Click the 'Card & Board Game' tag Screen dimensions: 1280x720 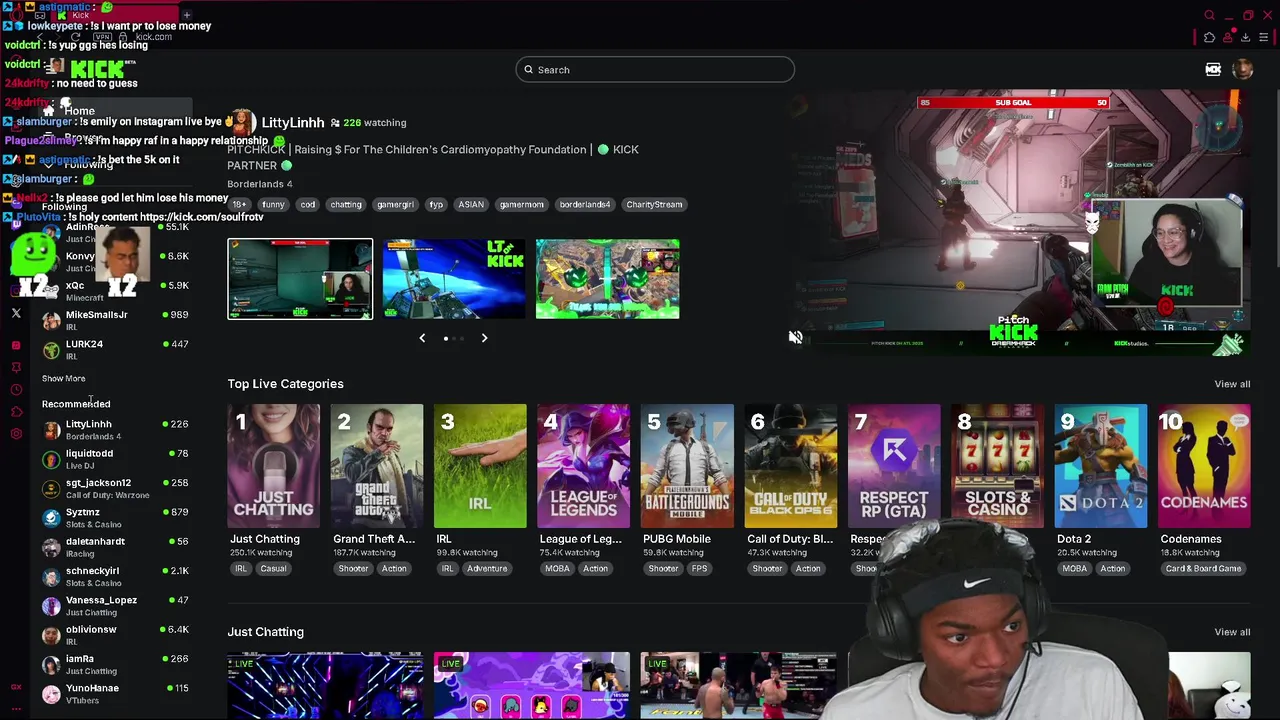[x=1203, y=568]
